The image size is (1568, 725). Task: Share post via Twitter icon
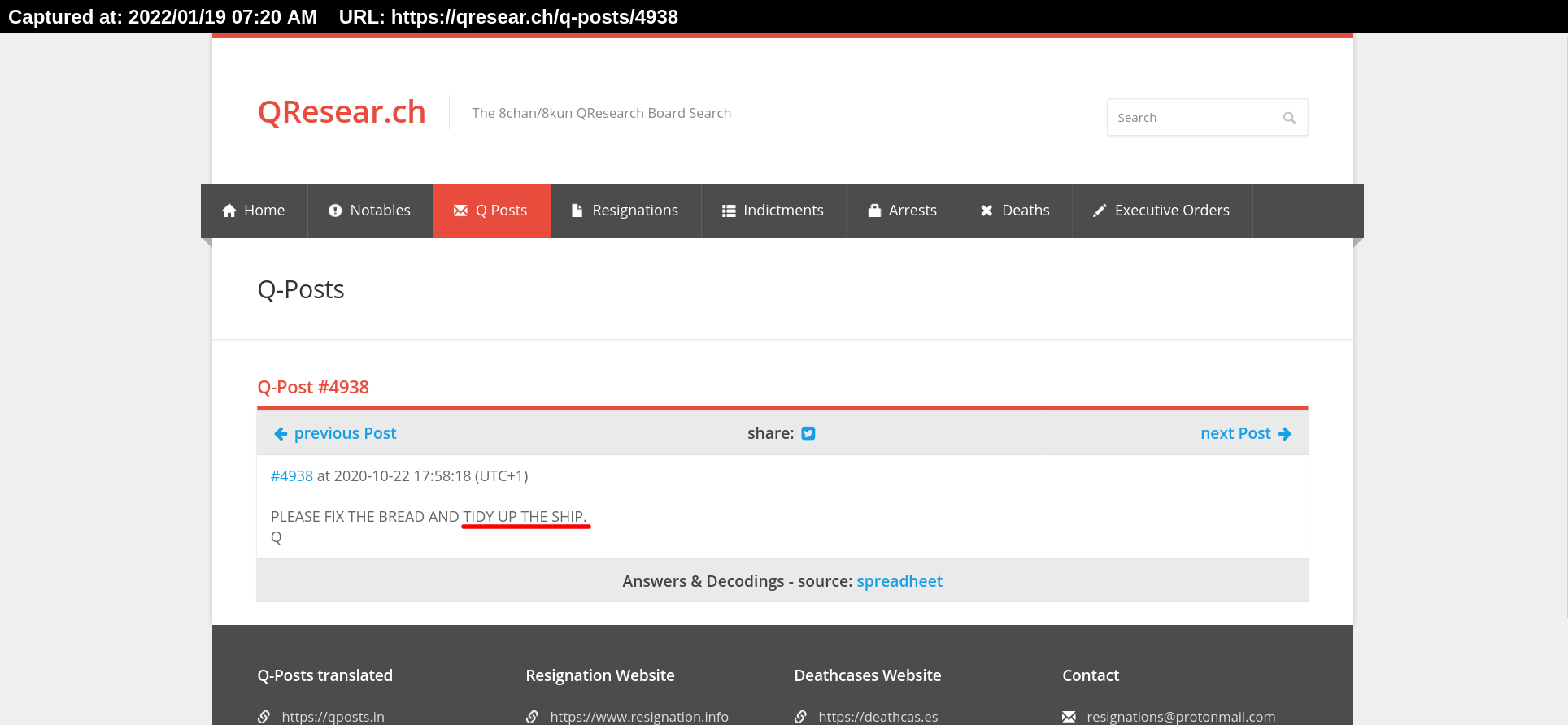[x=808, y=433]
